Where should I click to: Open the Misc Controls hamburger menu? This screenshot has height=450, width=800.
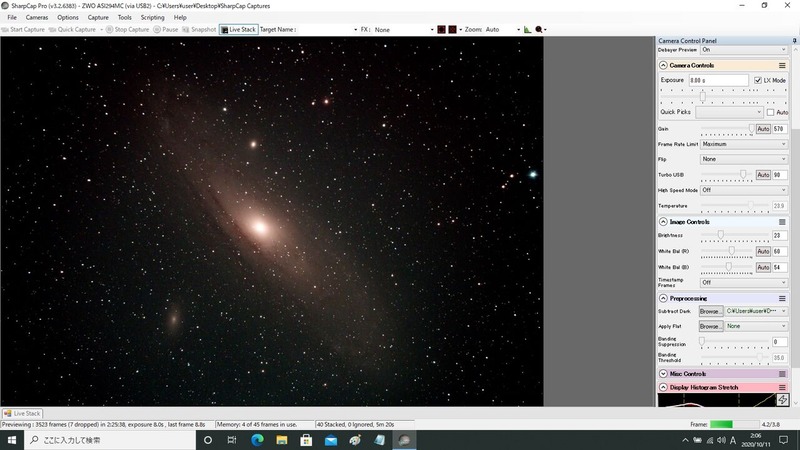[x=782, y=374]
